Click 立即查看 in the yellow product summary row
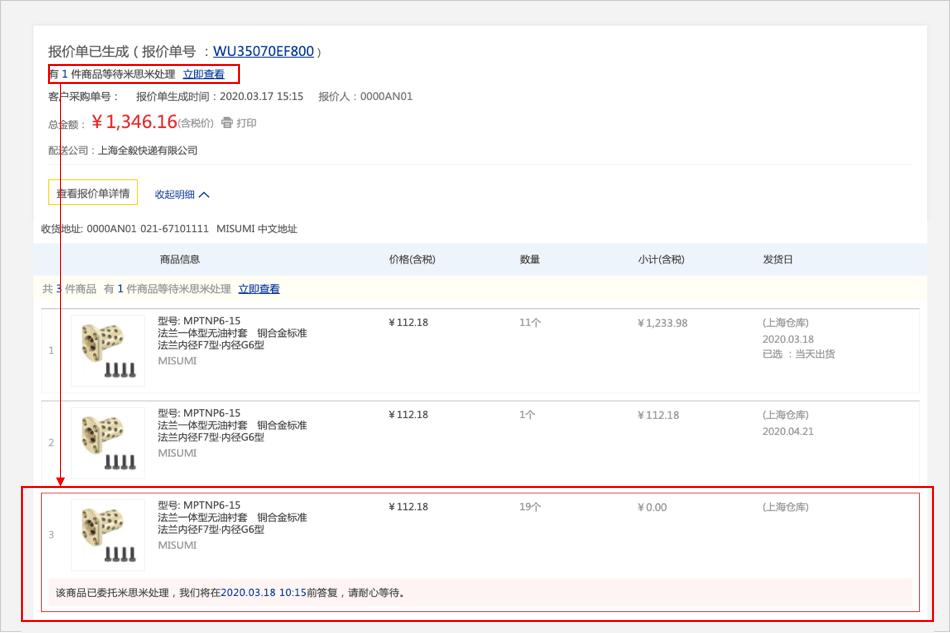 [x=259, y=289]
